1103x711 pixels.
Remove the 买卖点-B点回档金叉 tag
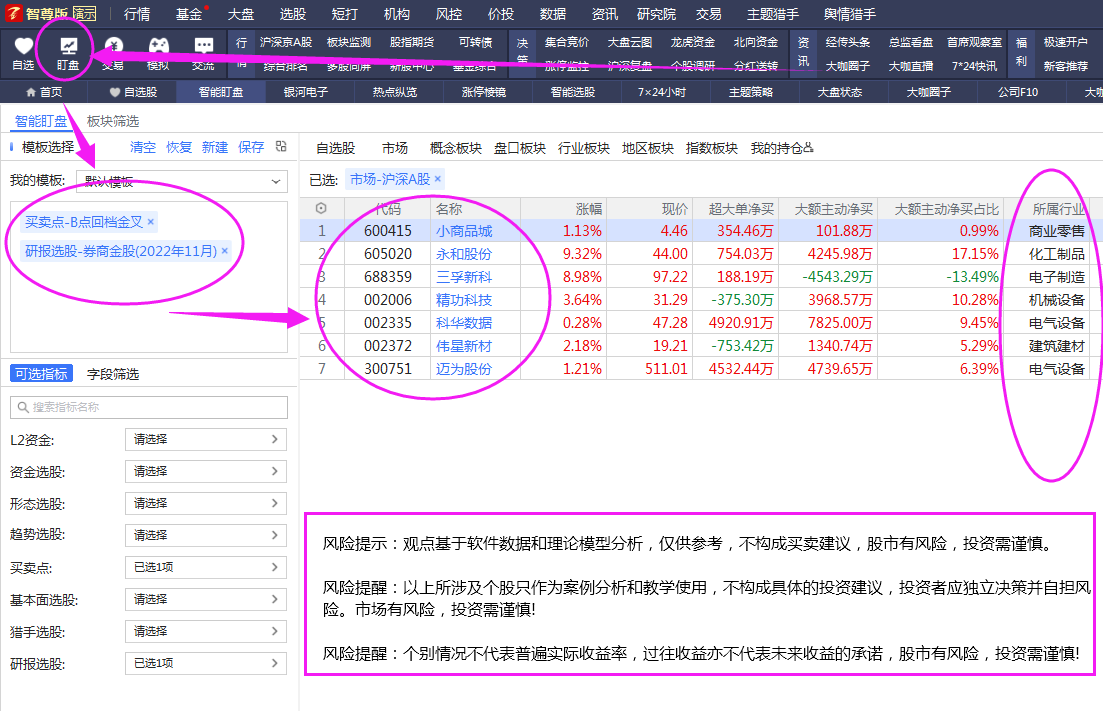tap(151, 222)
